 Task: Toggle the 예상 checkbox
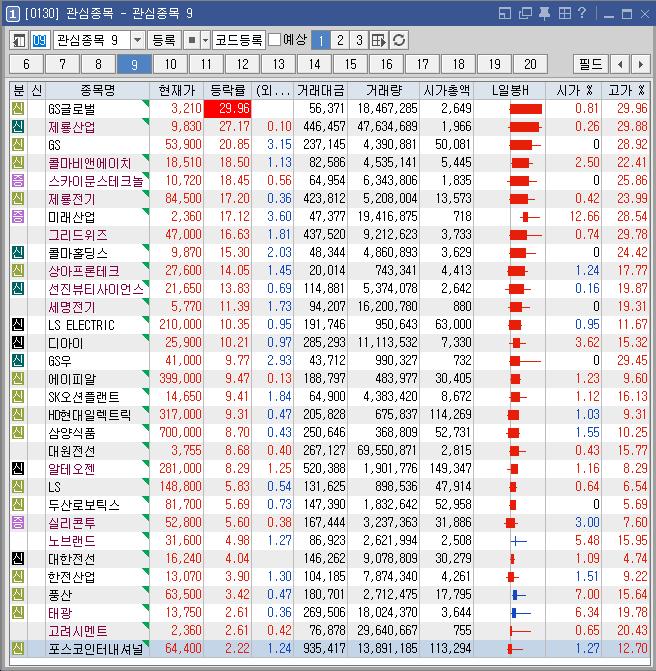coord(274,40)
